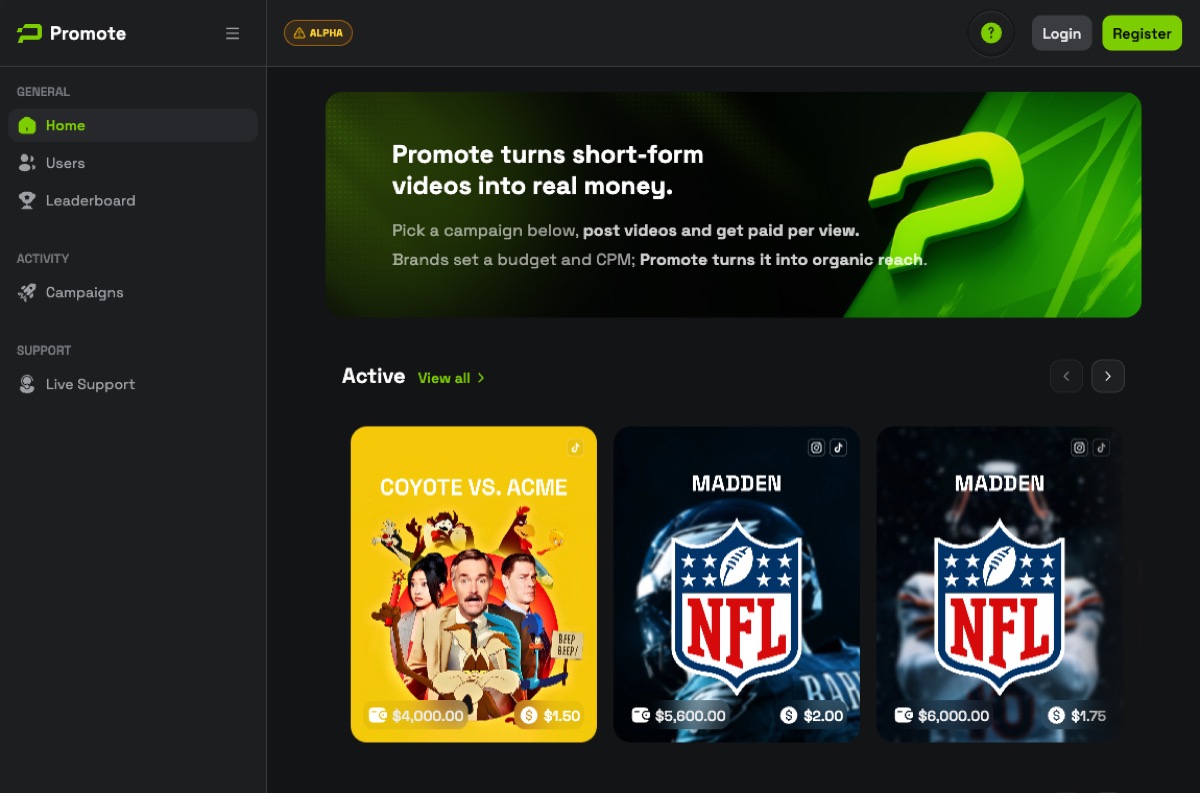
Task: Click the Promote brand name text
Action: tap(88, 33)
